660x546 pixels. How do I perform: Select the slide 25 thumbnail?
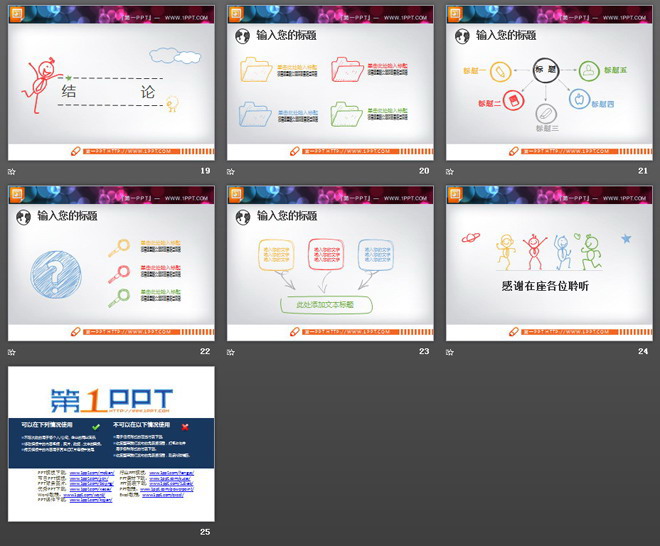111,444
